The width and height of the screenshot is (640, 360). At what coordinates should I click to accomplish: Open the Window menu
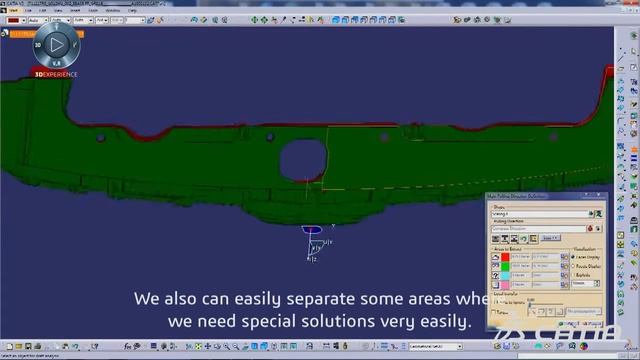click(x=113, y=10)
